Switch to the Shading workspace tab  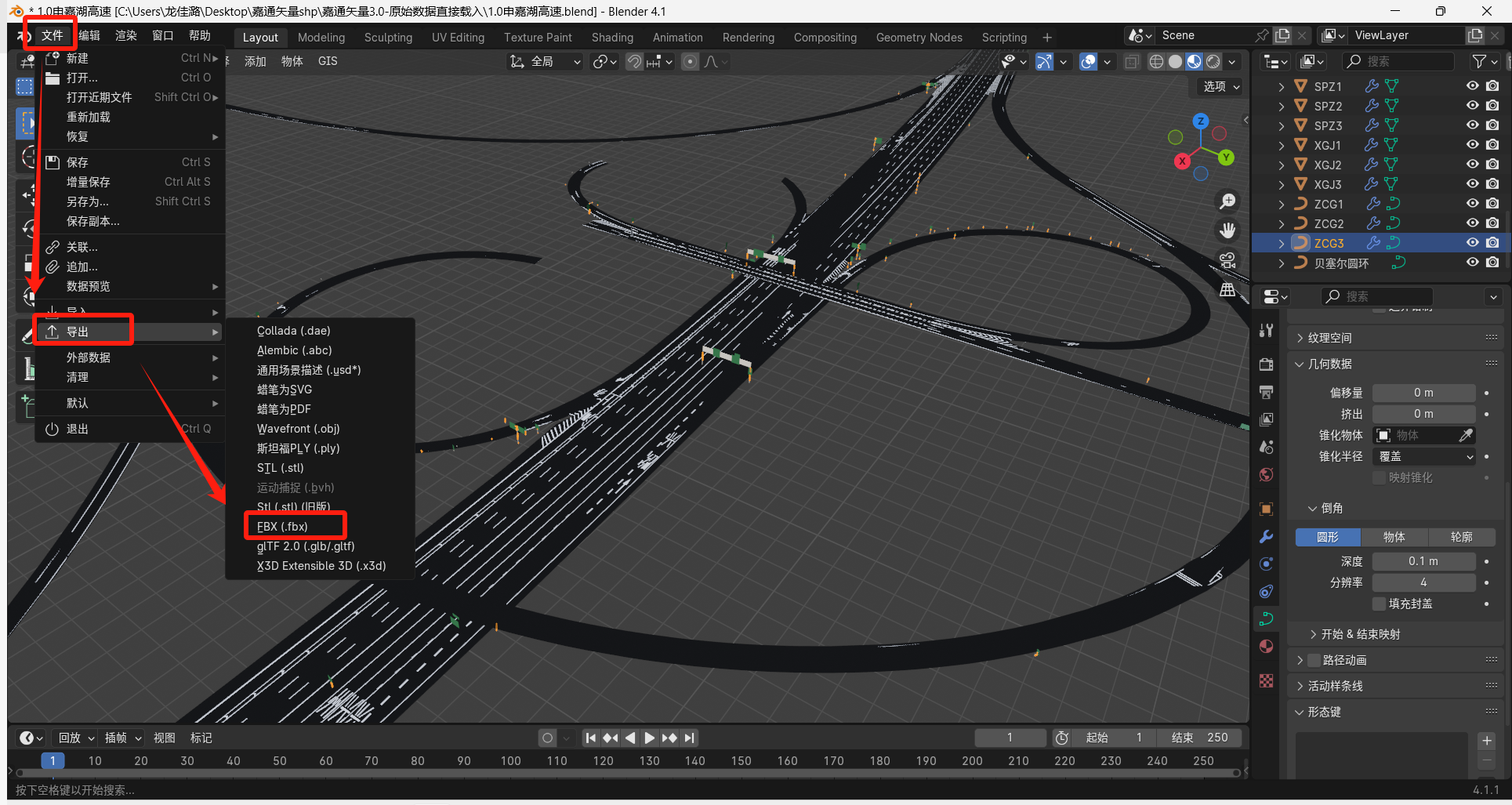[x=612, y=38]
